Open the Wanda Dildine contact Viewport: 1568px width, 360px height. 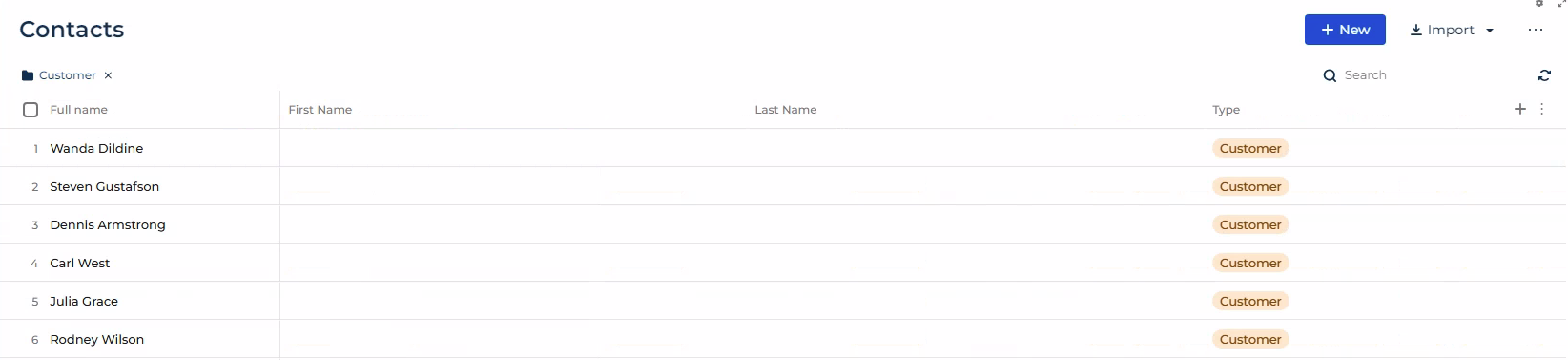coord(96,148)
